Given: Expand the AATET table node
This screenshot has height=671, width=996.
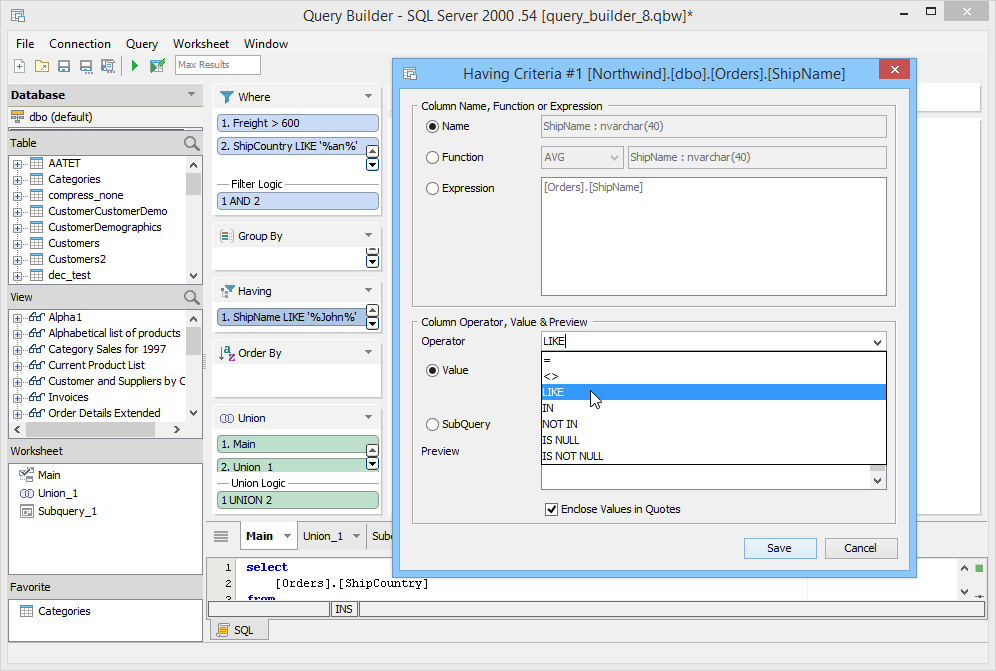Looking at the screenshot, I should (x=17, y=164).
